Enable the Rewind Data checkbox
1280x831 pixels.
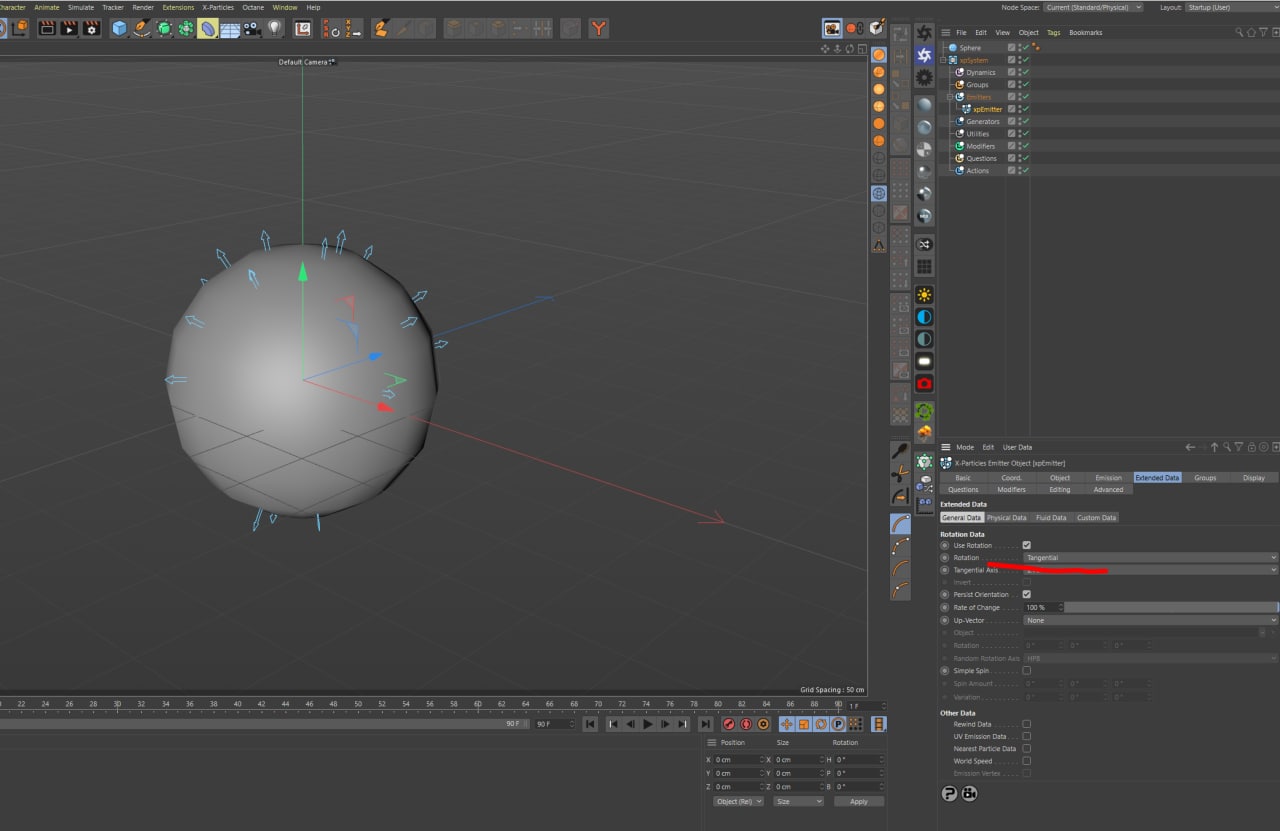[x=1027, y=724]
